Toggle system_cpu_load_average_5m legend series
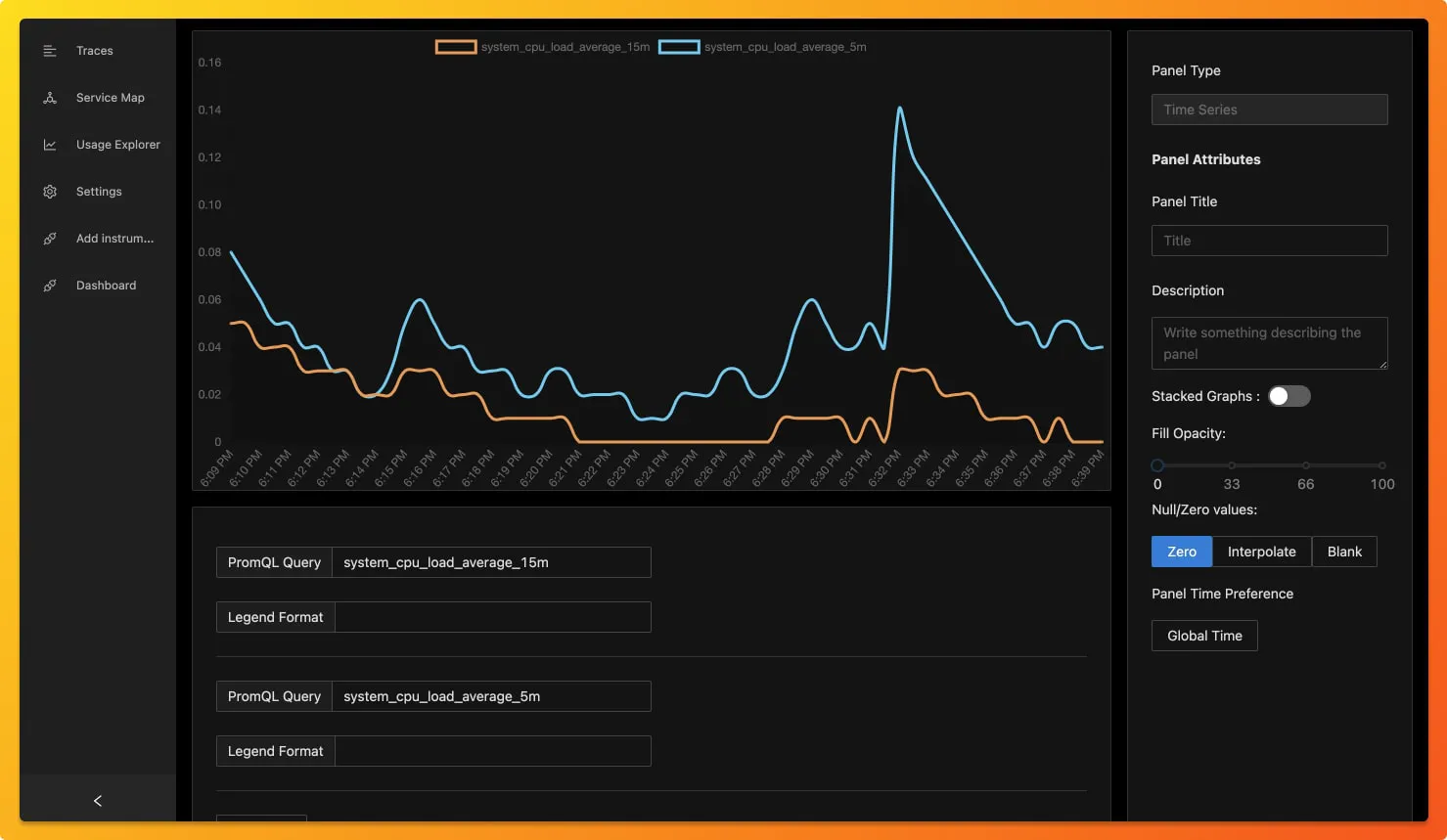 tap(763, 47)
